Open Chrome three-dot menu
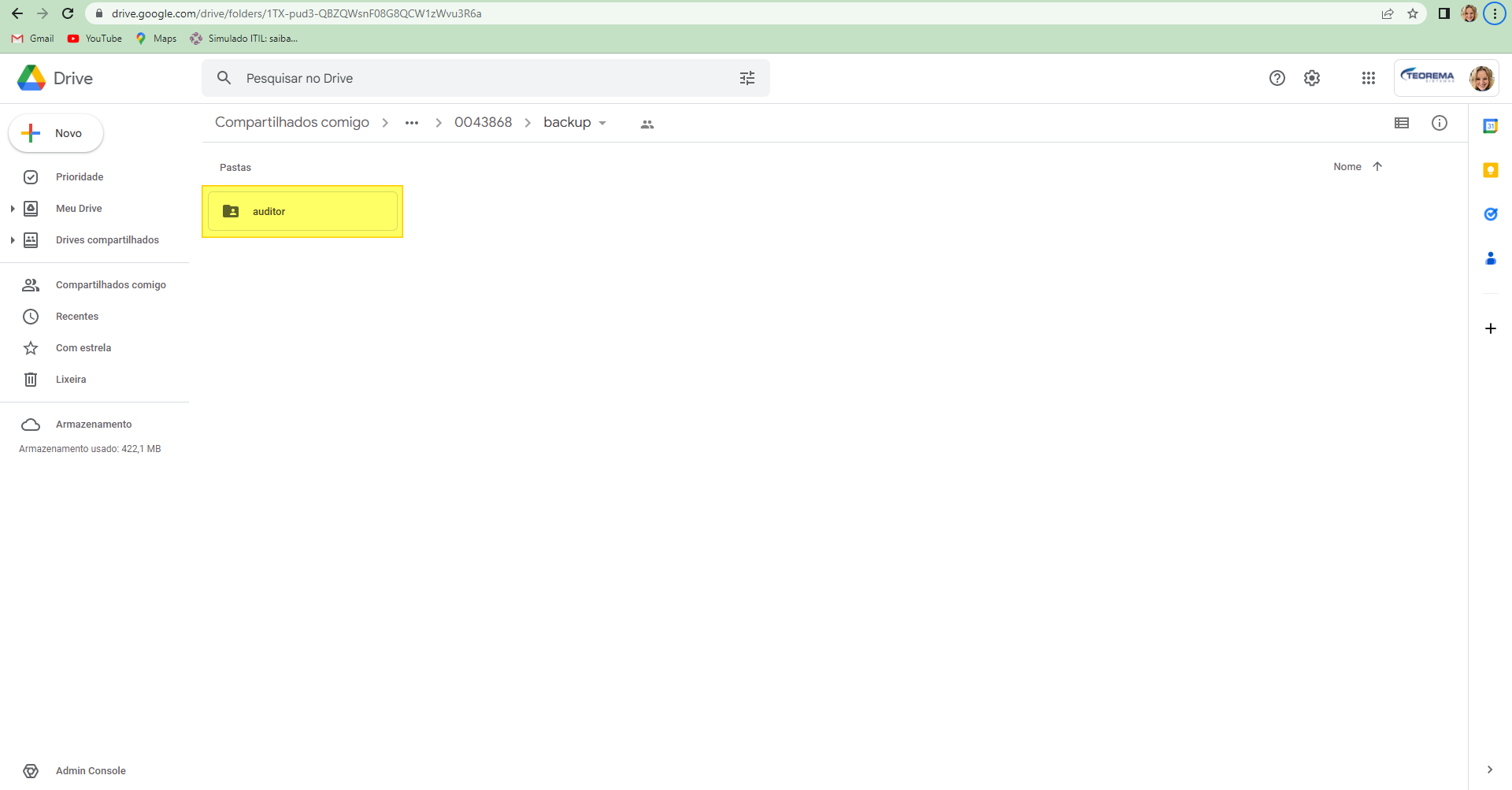The height and width of the screenshot is (790, 1512). 1495,13
